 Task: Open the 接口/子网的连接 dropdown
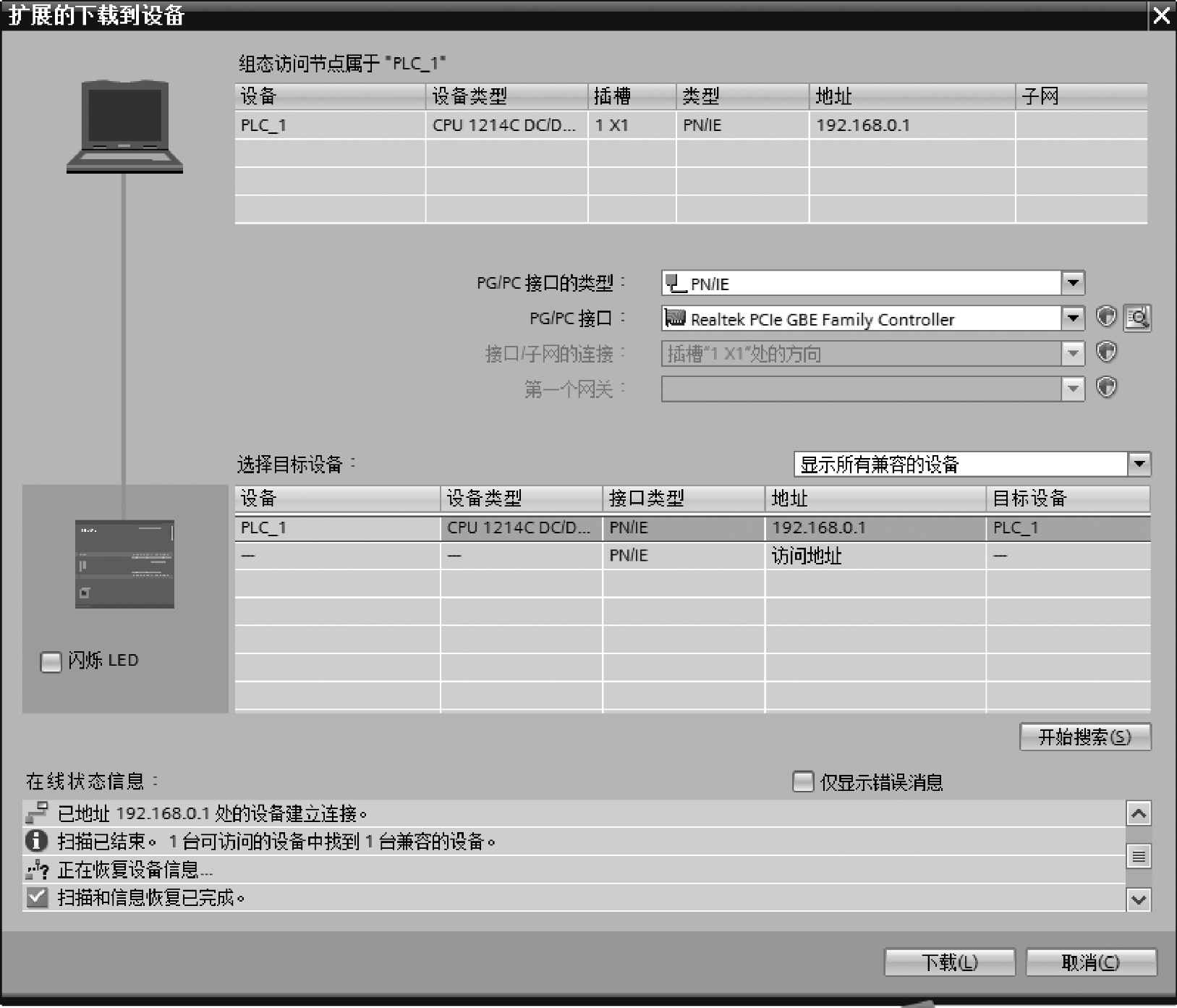[1073, 353]
